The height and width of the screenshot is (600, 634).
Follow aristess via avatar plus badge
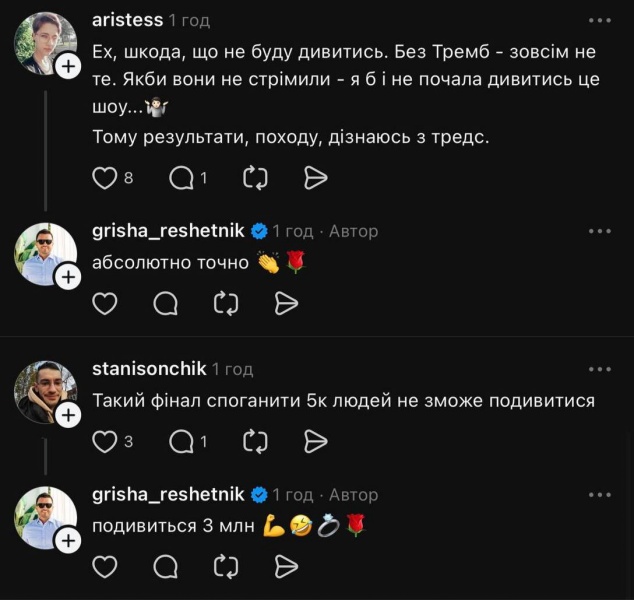point(67,66)
